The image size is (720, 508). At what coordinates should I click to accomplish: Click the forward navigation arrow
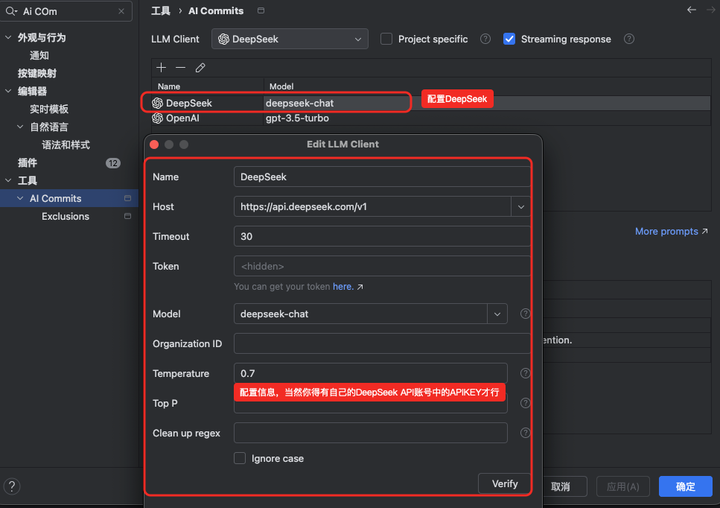(711, 10)
